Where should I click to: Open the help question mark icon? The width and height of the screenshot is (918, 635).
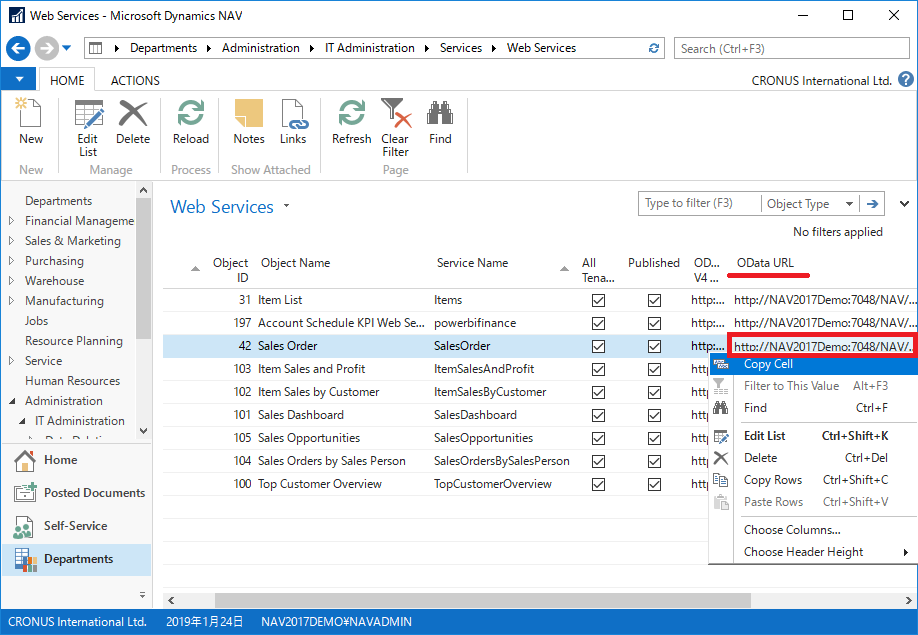[905, 80]
